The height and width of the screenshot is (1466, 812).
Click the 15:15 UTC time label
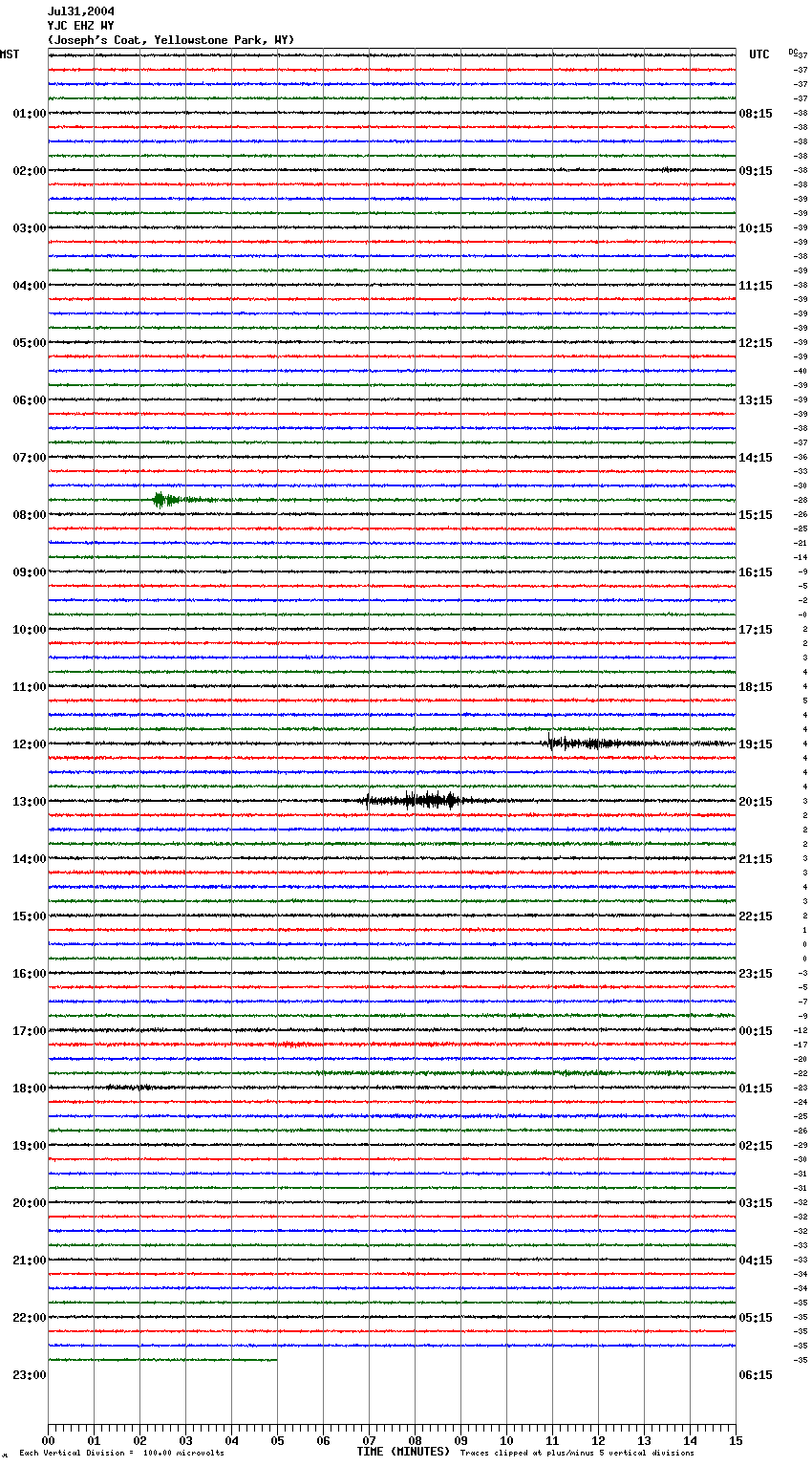tap(756, 515)
